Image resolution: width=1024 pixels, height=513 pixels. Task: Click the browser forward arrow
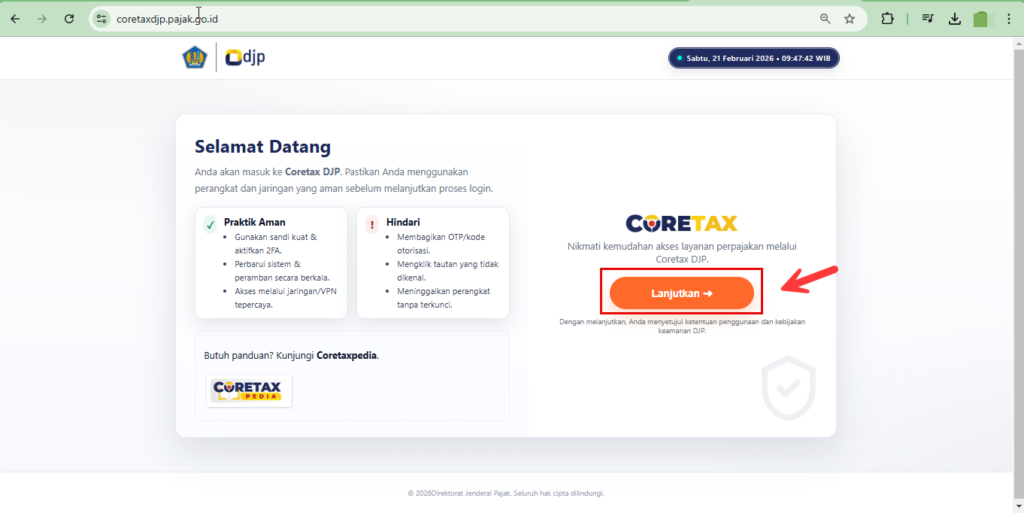pyautogui.click(x=41, y=18)
